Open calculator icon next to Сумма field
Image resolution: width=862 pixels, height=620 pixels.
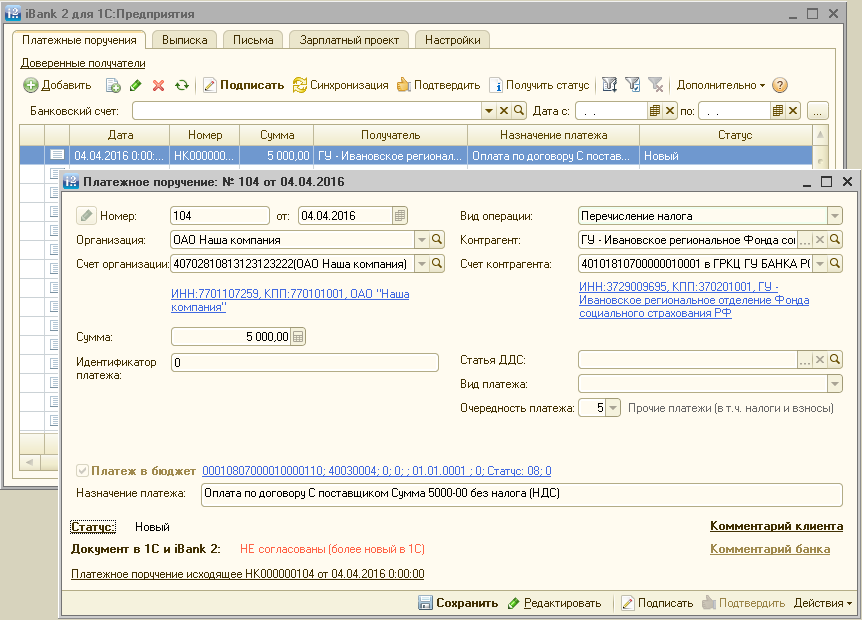[298, 337]
